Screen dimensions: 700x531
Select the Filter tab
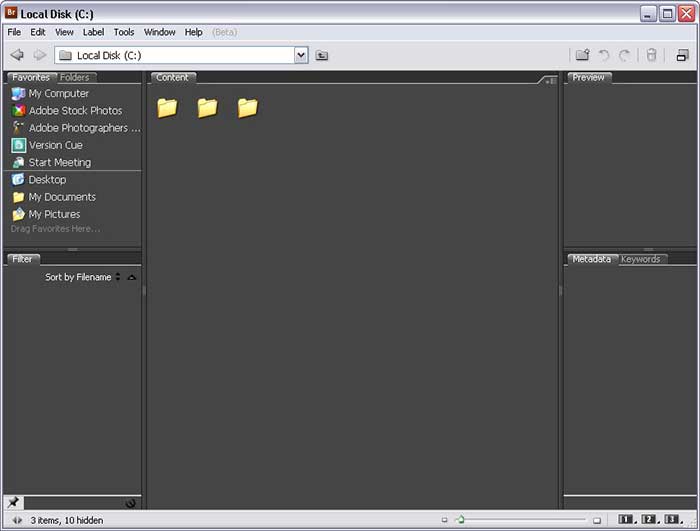(22, 259)
